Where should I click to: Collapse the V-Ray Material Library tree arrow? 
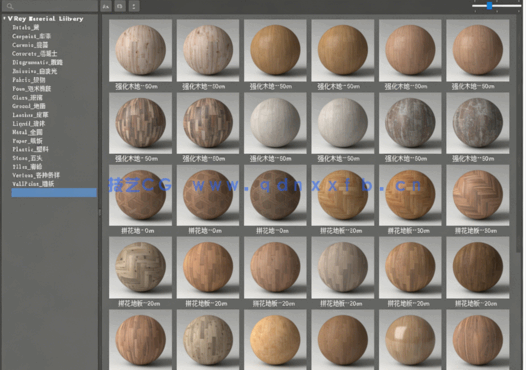4,18
